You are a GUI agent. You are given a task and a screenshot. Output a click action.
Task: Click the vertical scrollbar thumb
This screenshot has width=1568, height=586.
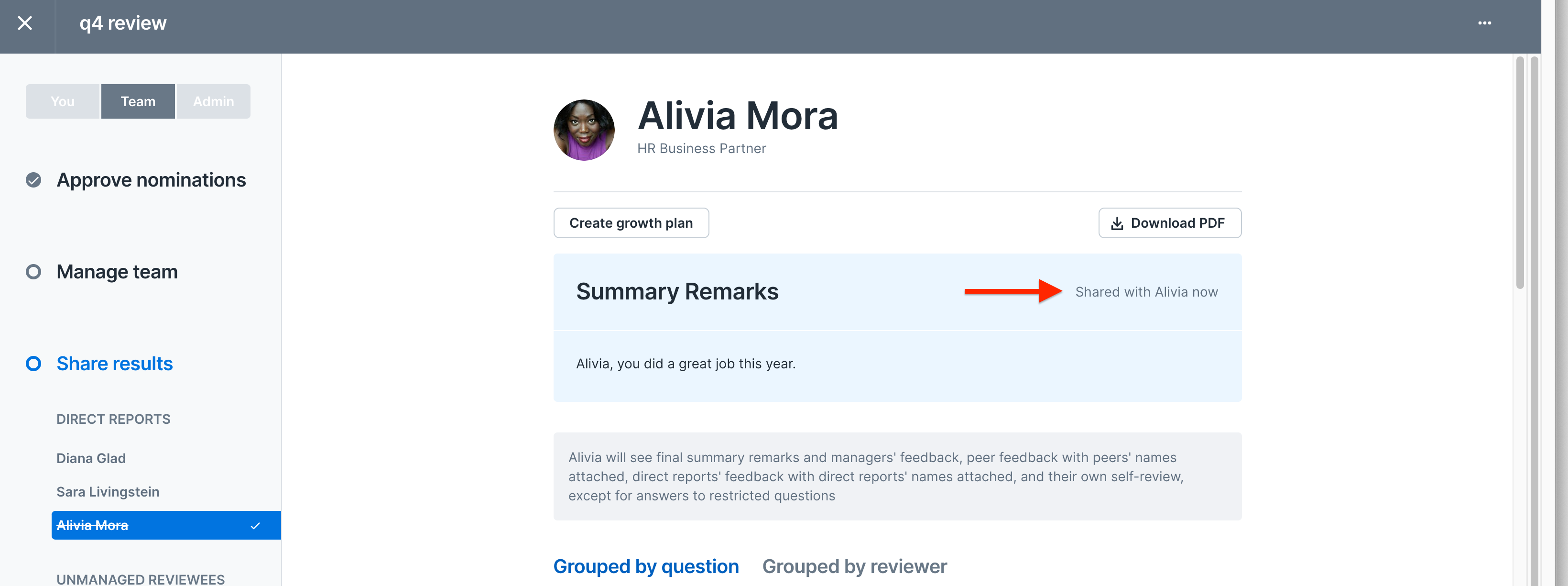[x=1519, y=172]
